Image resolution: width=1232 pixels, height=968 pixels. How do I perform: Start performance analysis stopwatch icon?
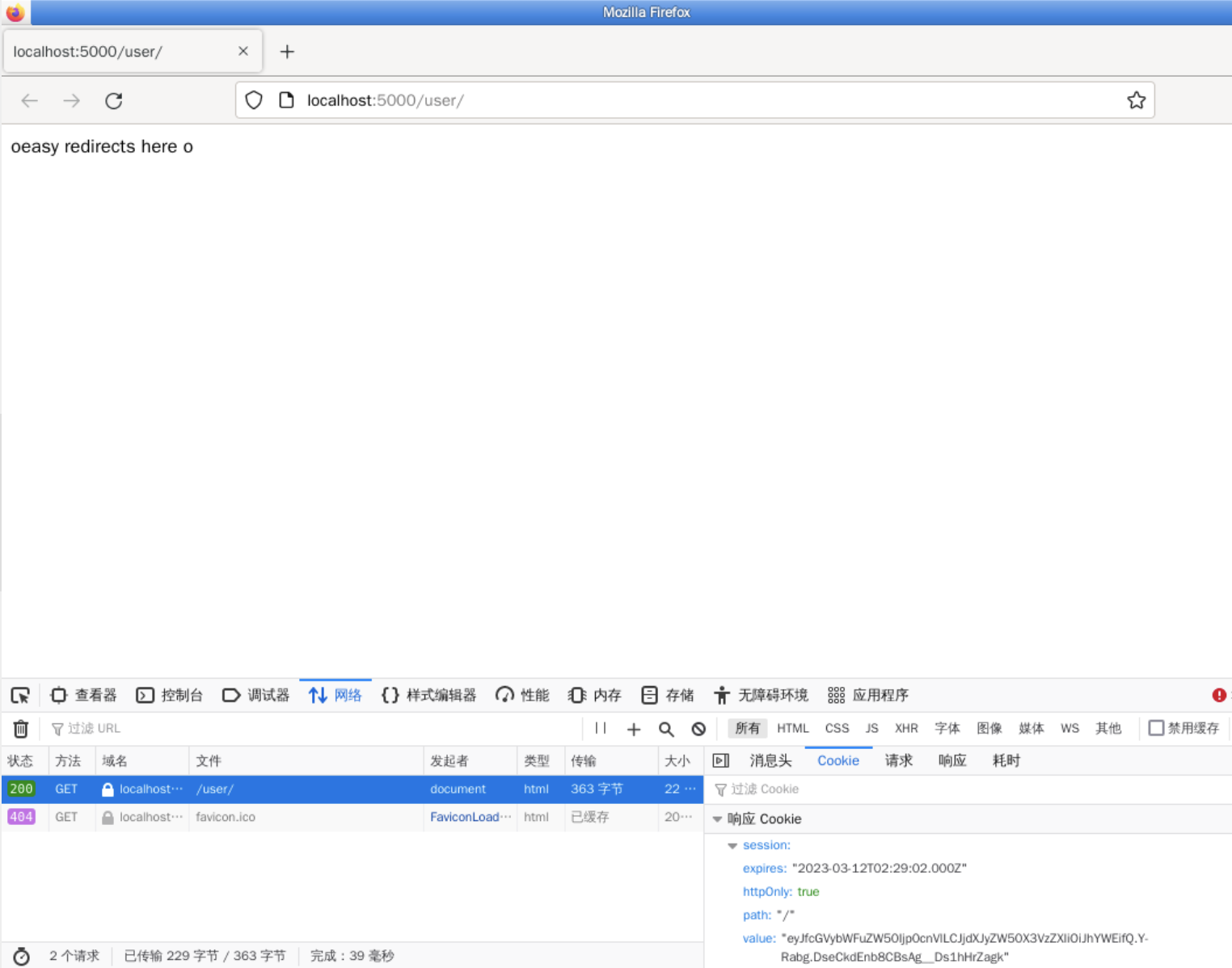point(22,956)
